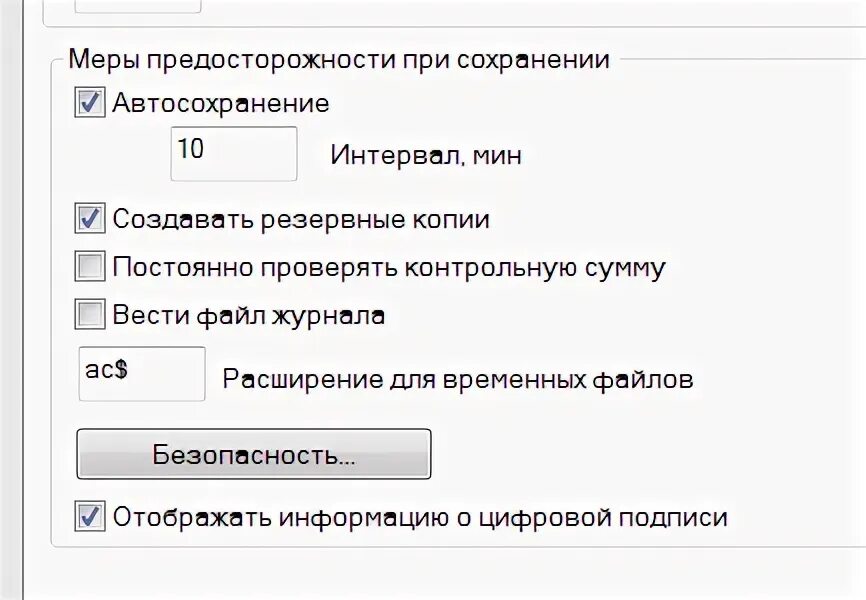Image resolution: width=866 pixels, height=600 pixels.
Task: Click Отображать информацию о цифровой подписи text
Action: click(420, 517)
